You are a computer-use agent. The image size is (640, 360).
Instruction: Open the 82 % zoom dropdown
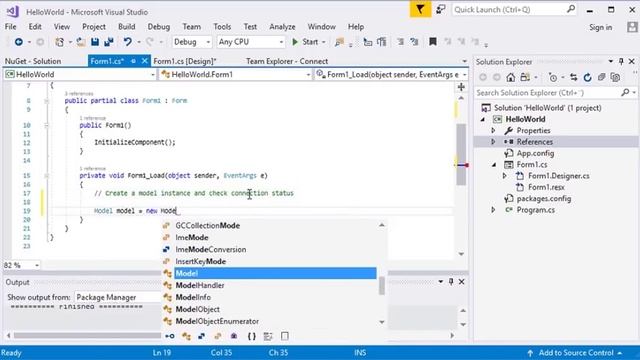tap(21, 265)
